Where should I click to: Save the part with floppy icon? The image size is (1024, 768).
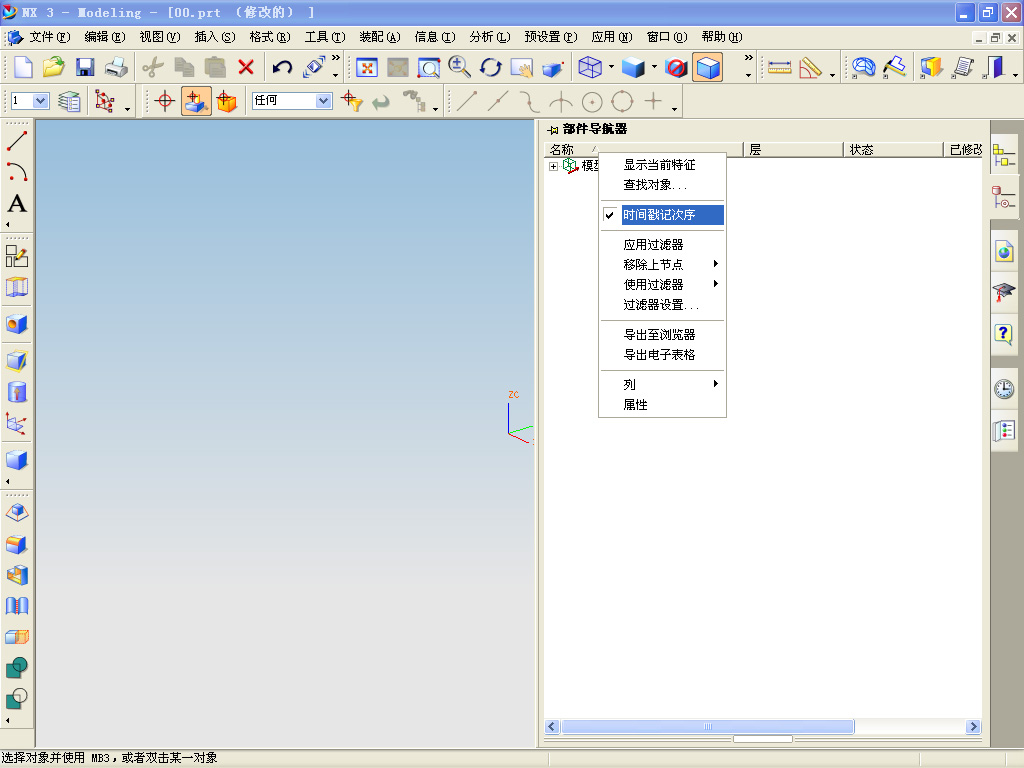[x=85, y=67]
